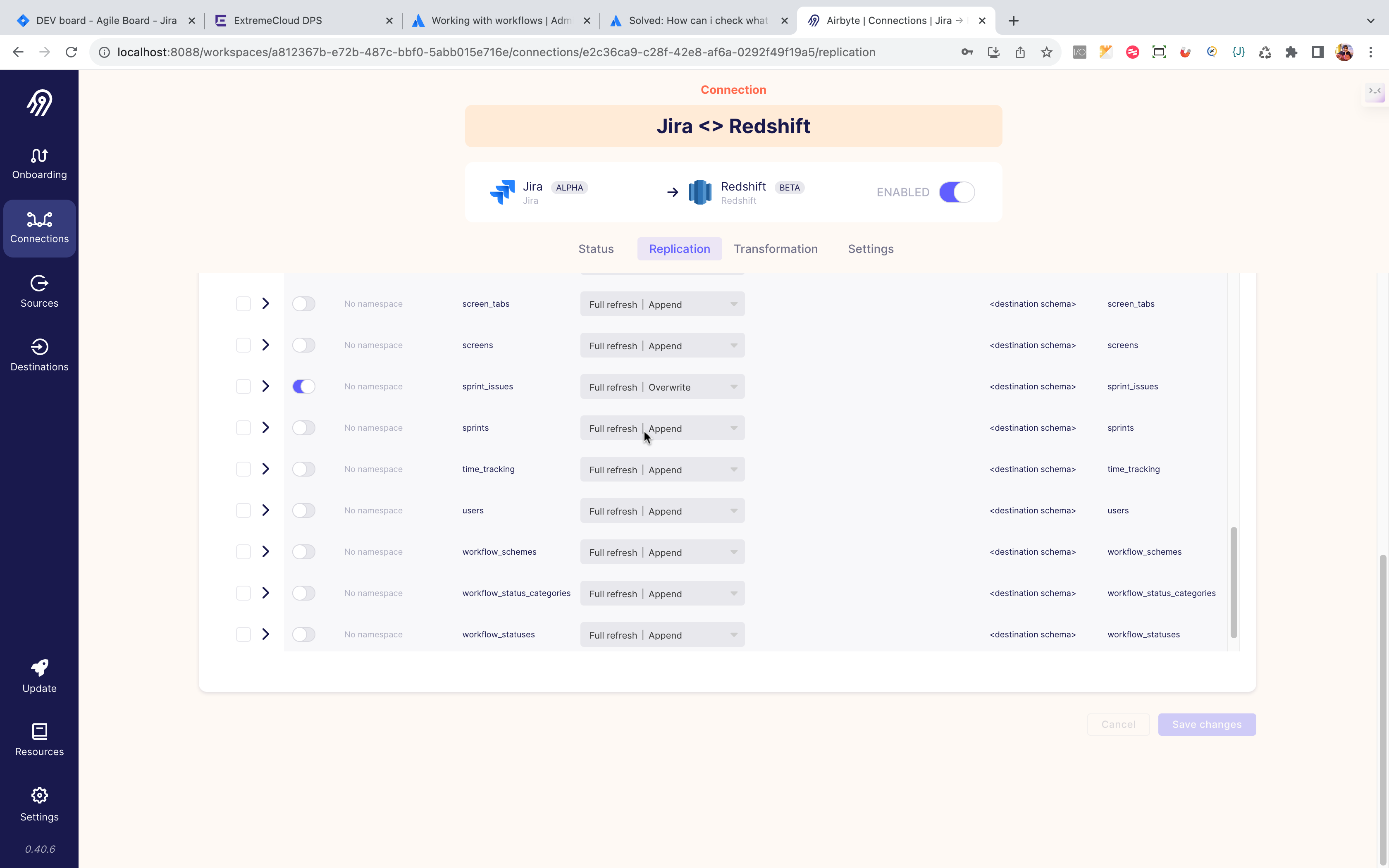Screen dimensions: 1389x868
Task: Go back with browser back arrow
Action: click(x=18, y=52)
